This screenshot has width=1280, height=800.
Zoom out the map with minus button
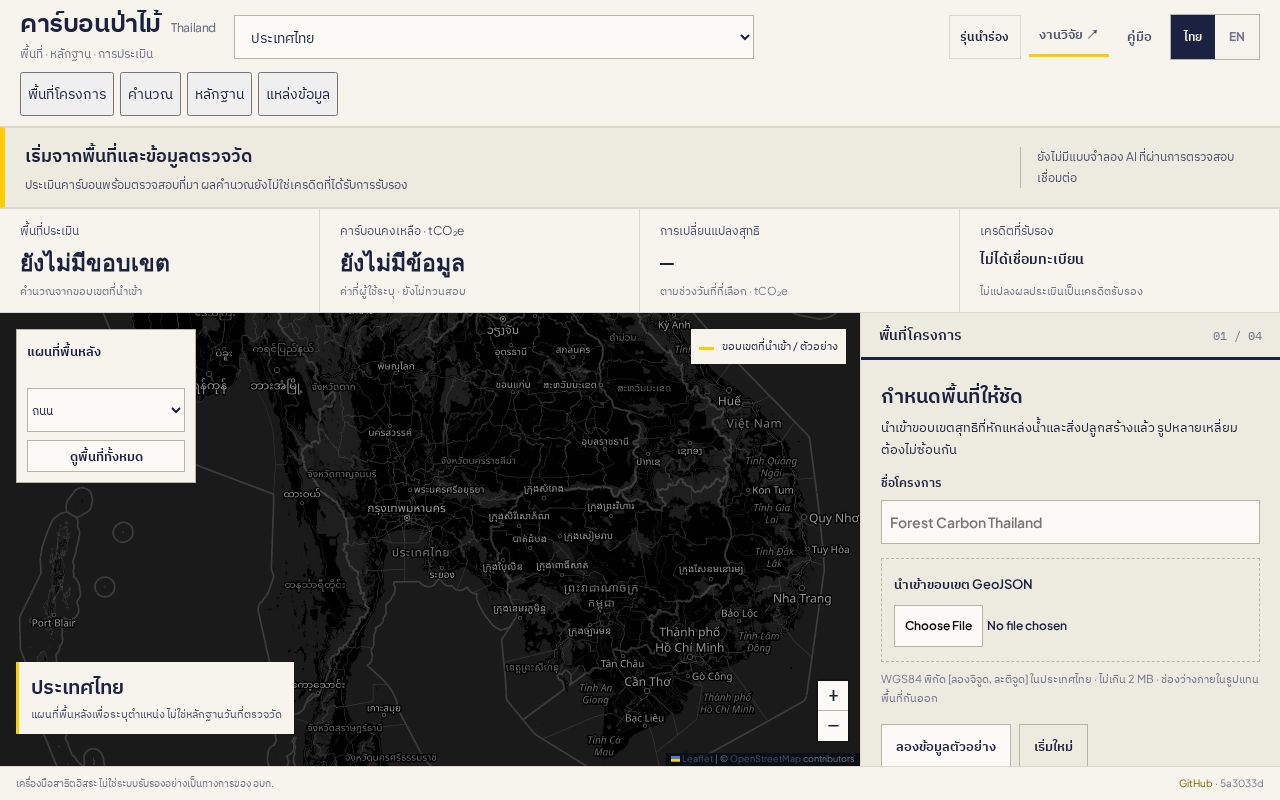tap(833, 726)
